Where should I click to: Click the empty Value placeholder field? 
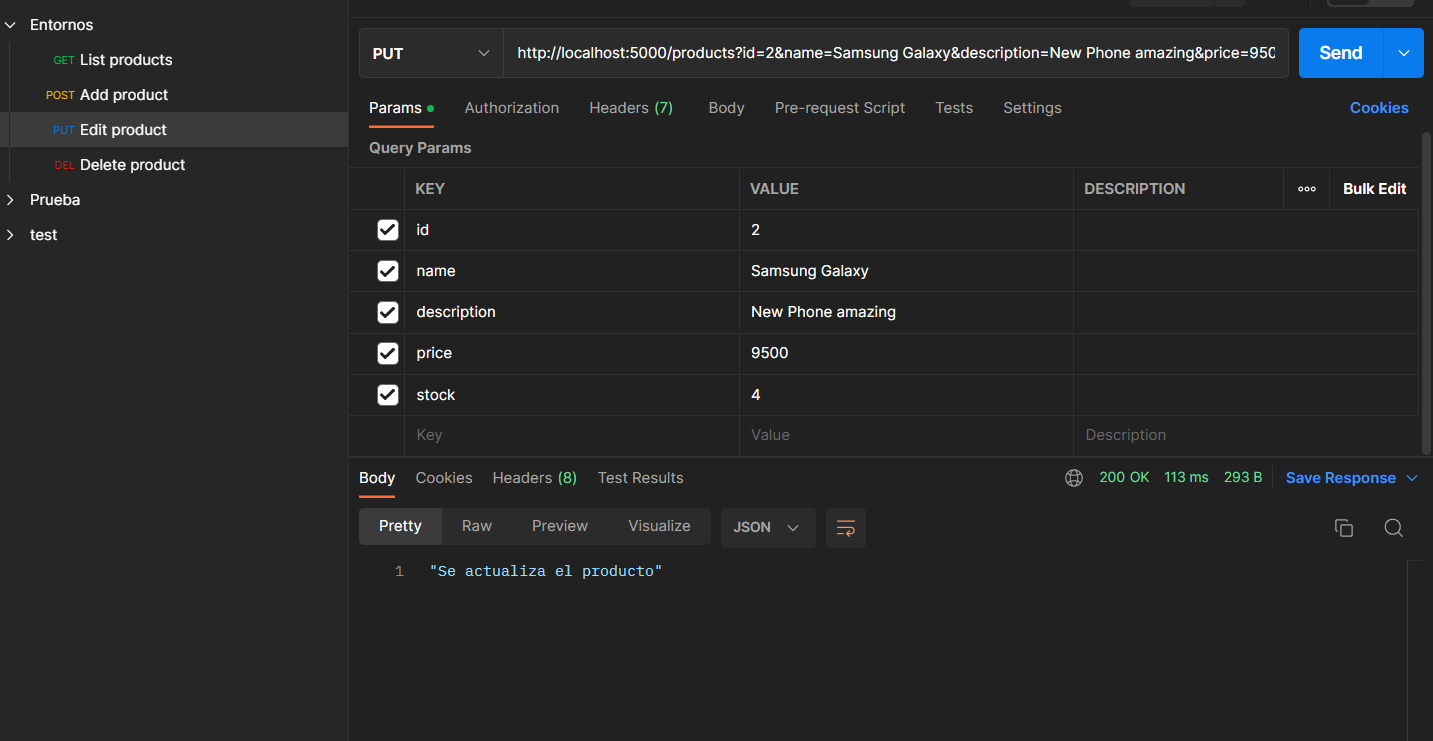click(x=906, y=436)
